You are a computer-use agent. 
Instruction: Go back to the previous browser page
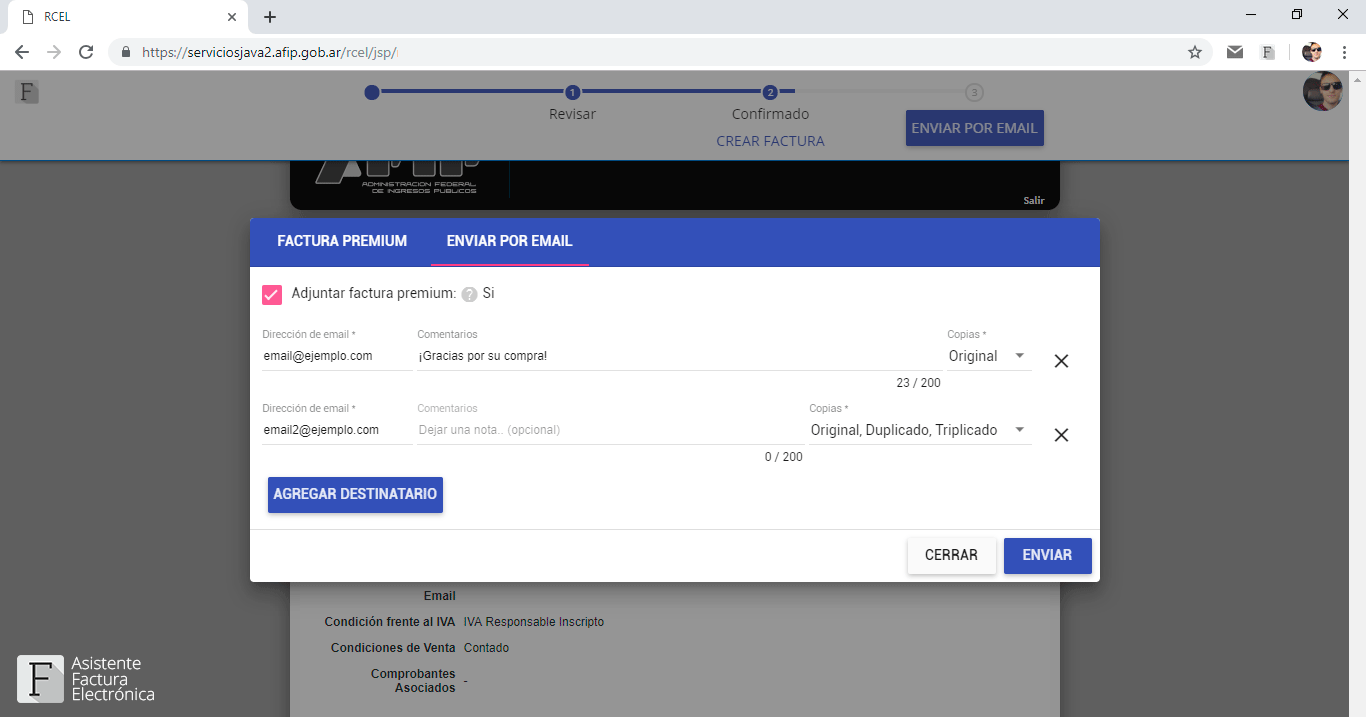coord(22,52)
